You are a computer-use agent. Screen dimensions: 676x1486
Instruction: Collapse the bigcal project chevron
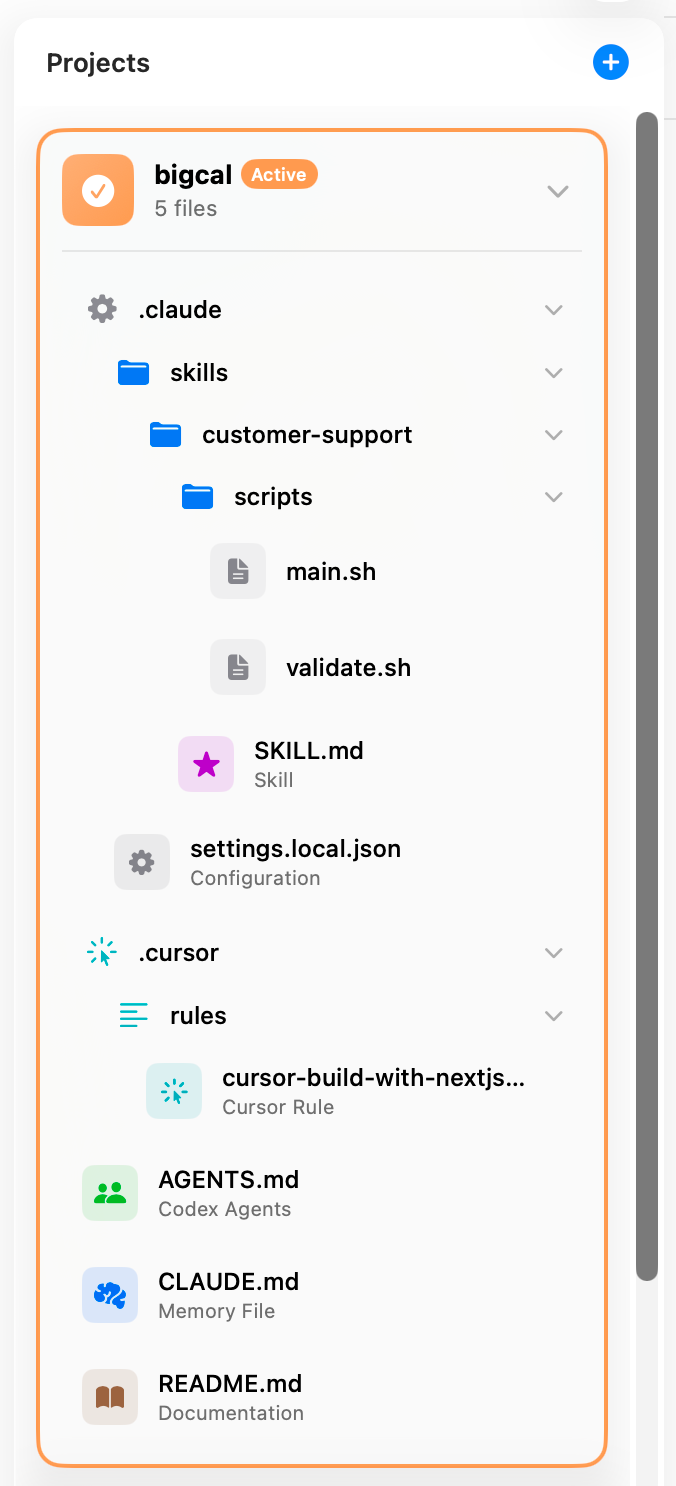point(558,191)
